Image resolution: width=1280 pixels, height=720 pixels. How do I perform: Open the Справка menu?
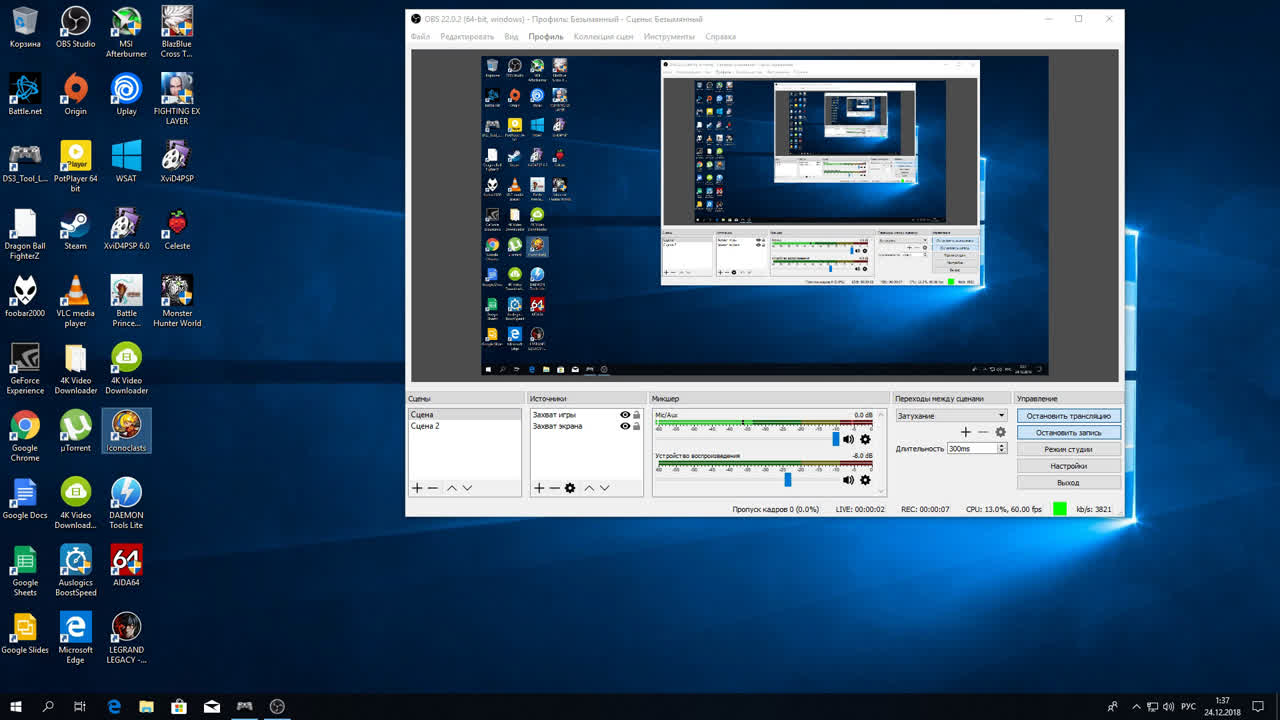click(x=720, y=37)
